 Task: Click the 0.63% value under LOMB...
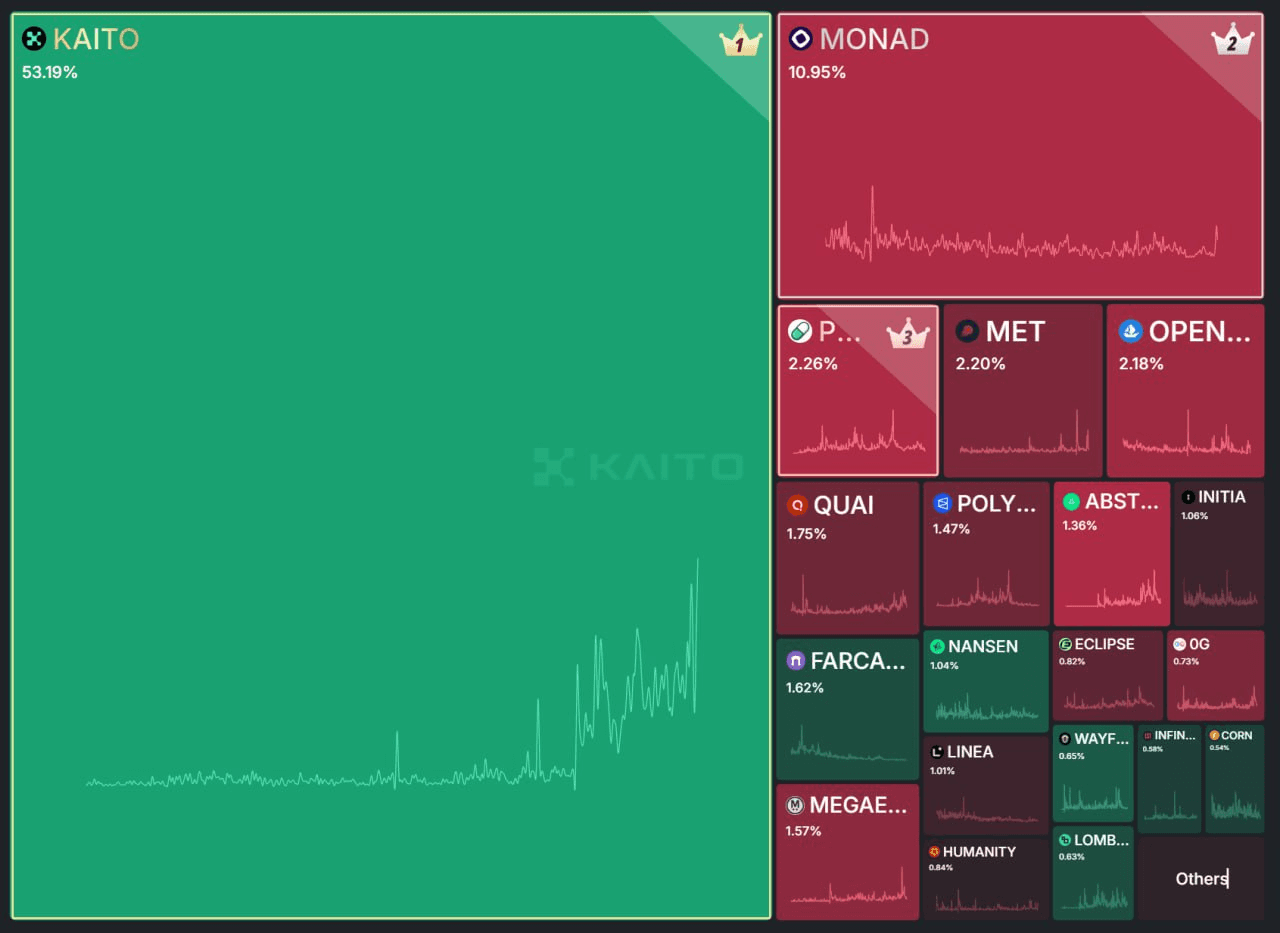(1071, 856)
